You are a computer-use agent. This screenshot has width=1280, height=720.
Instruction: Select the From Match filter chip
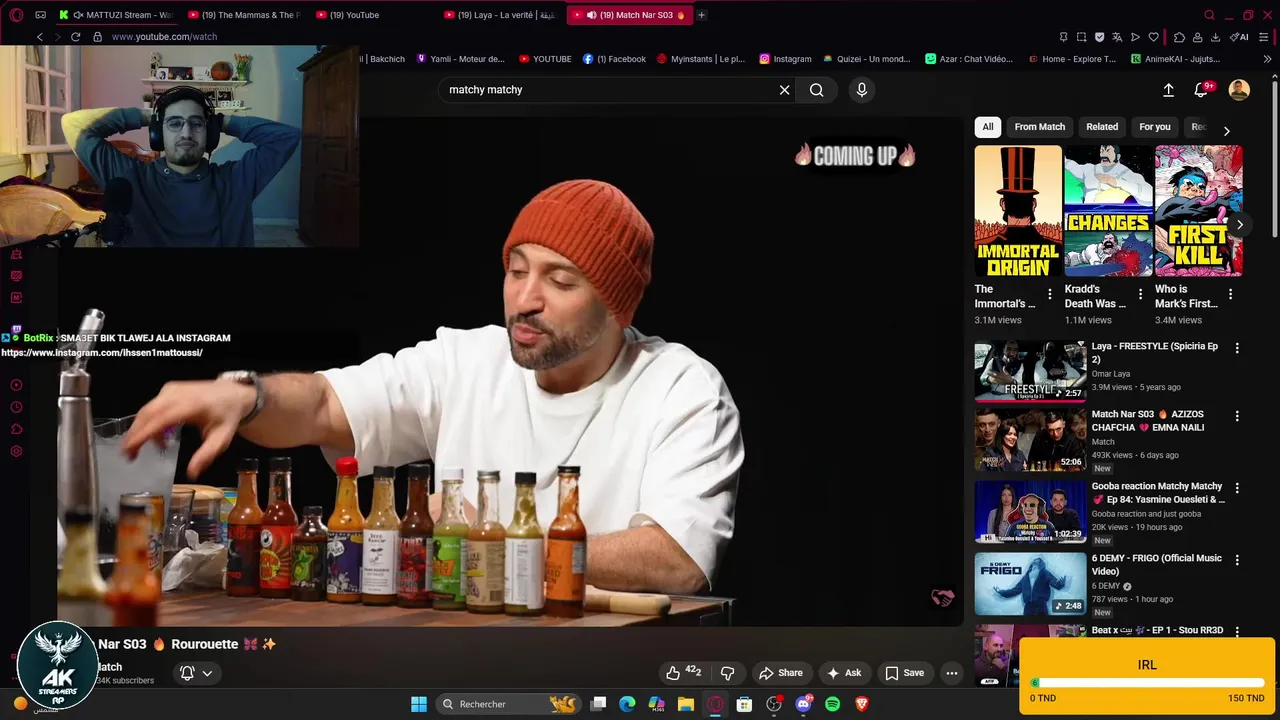pyautogui.click(x=1040, y=127)
